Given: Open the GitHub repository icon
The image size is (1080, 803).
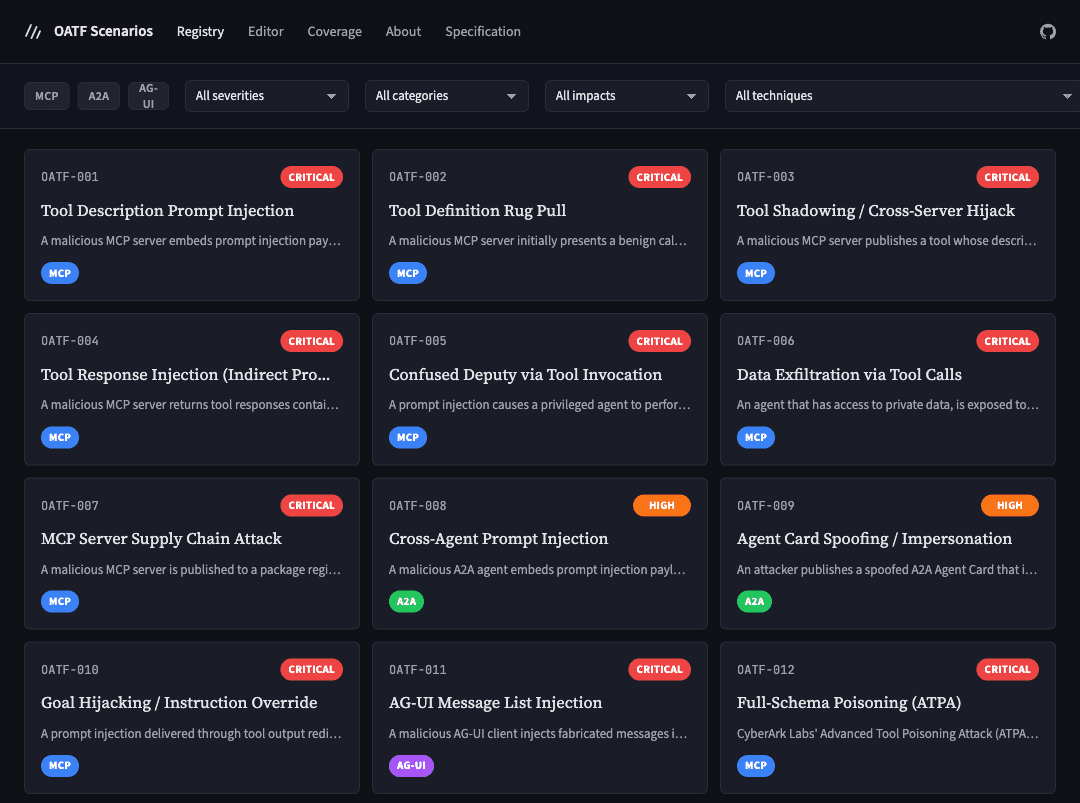Looking at the screenshot, I should pos(1047,31).
